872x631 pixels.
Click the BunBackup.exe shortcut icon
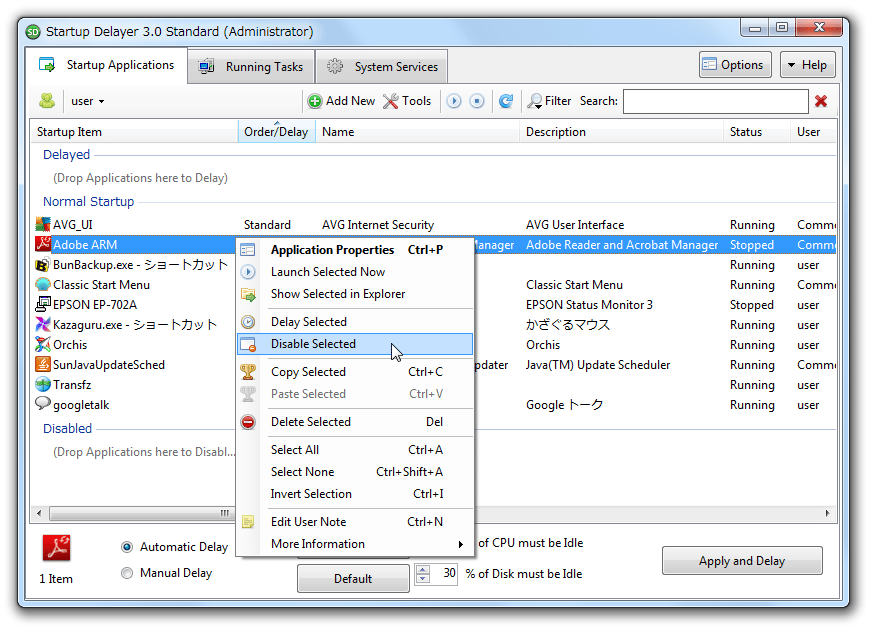click(x=43, y=265)
